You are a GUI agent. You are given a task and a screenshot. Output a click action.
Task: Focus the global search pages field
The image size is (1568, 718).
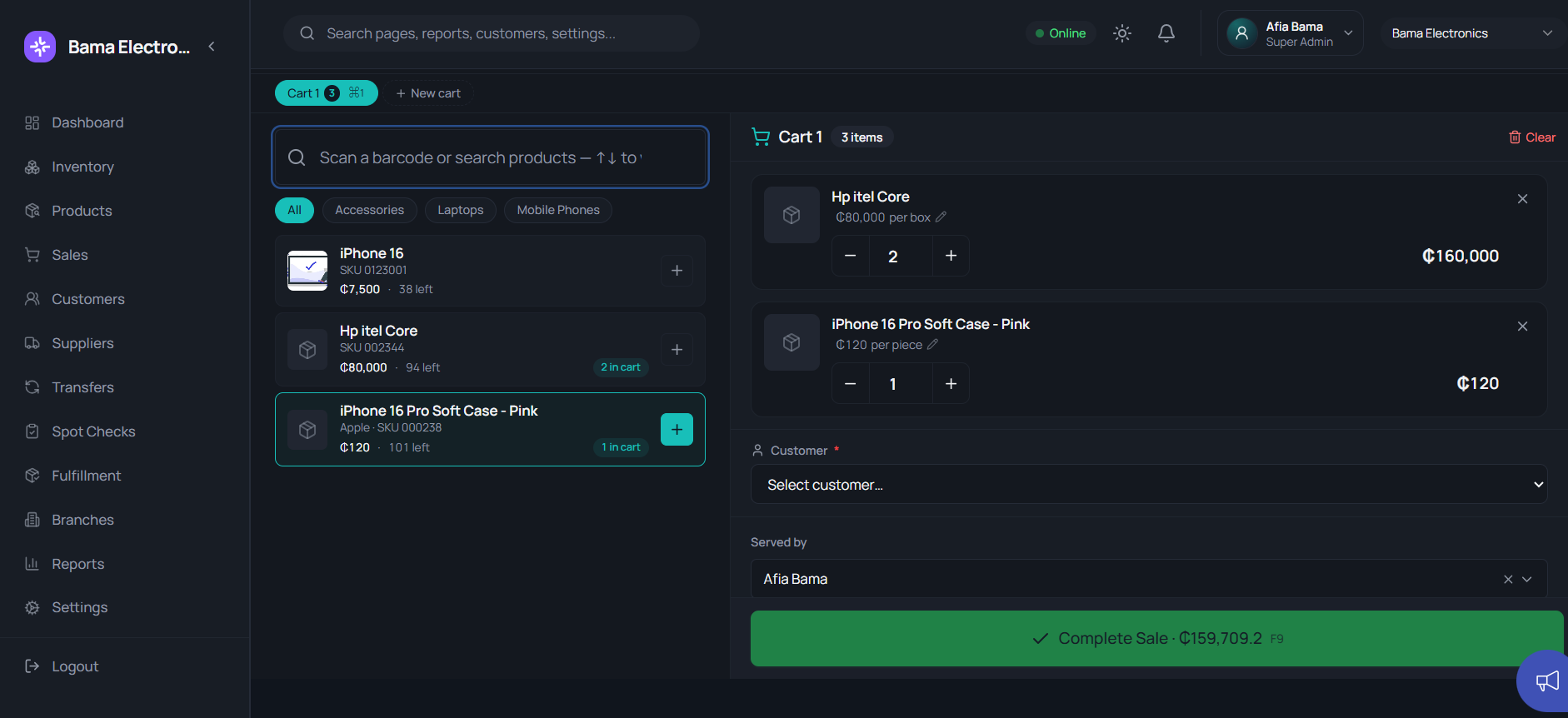(491, 33)
